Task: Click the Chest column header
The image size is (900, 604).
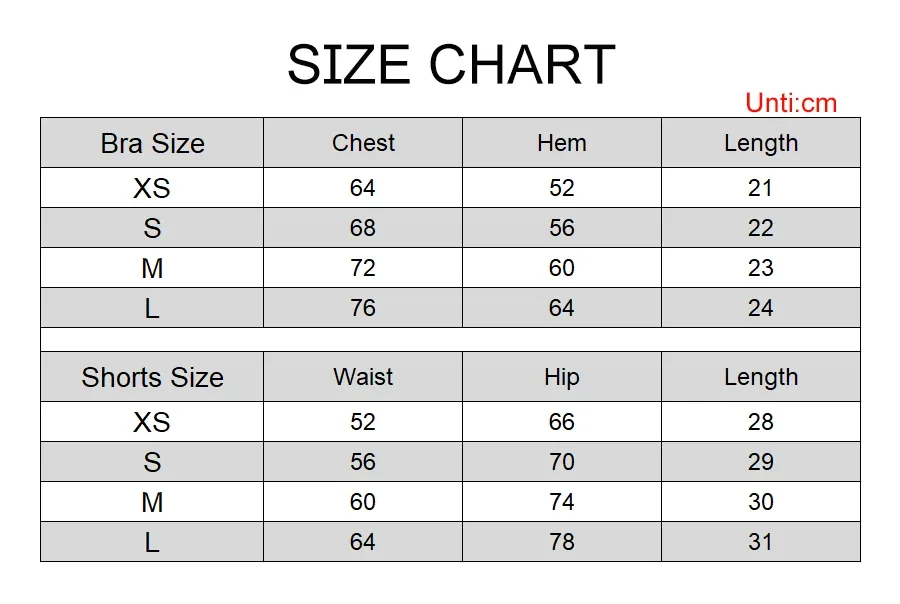Action: 363,143
